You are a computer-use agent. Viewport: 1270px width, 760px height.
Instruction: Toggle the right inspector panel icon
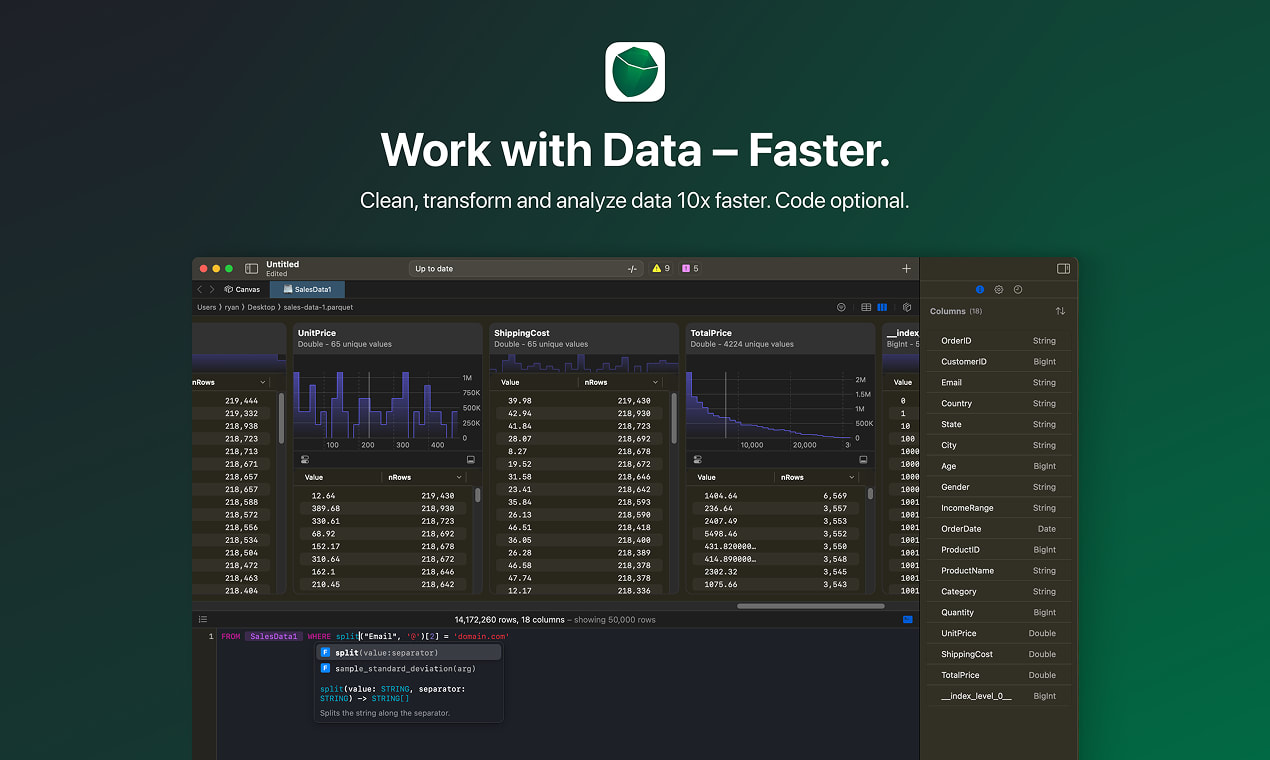click(x=1063, y=268)
